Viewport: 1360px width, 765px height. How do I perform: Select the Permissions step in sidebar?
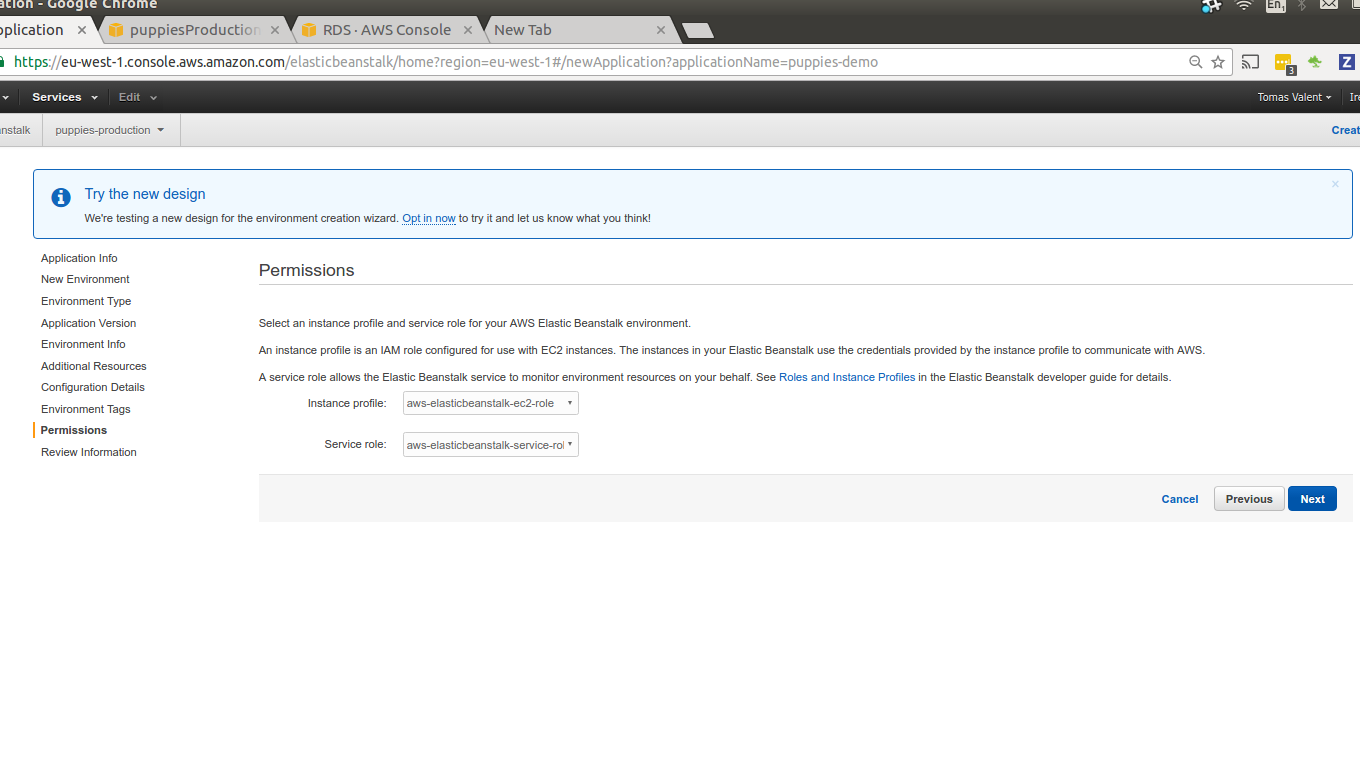point(74,430)
